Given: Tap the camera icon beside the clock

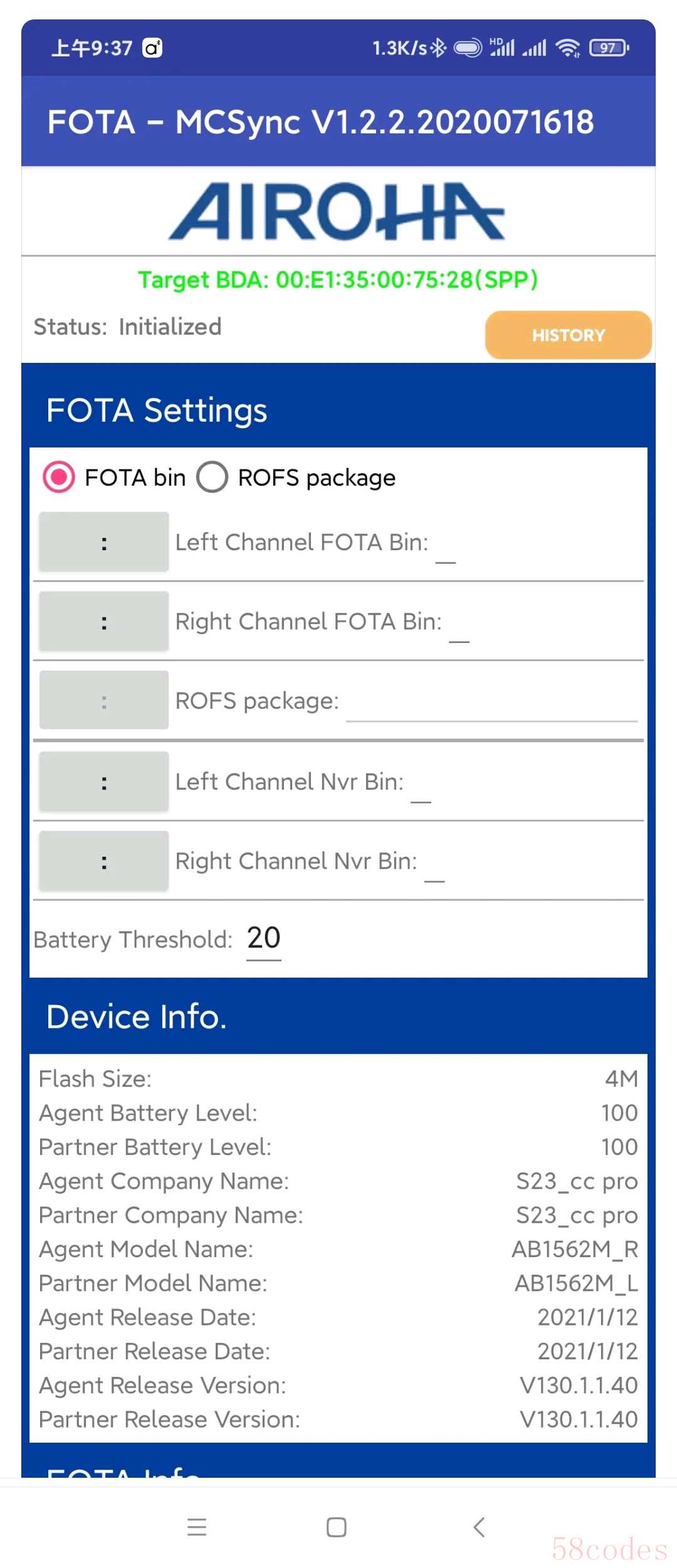Looking at the screenshot, I should pos(152,48).
